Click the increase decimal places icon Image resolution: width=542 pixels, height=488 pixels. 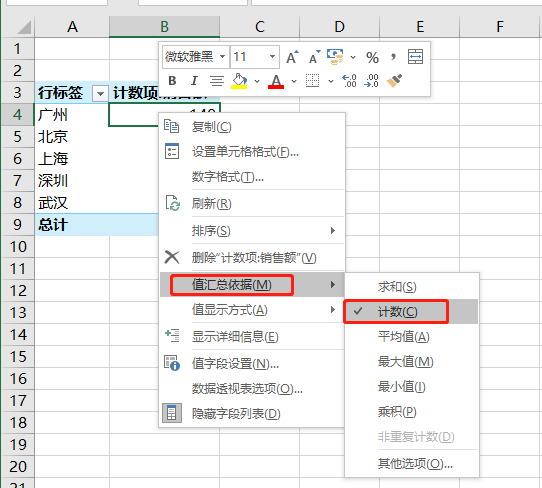(349, 81)
